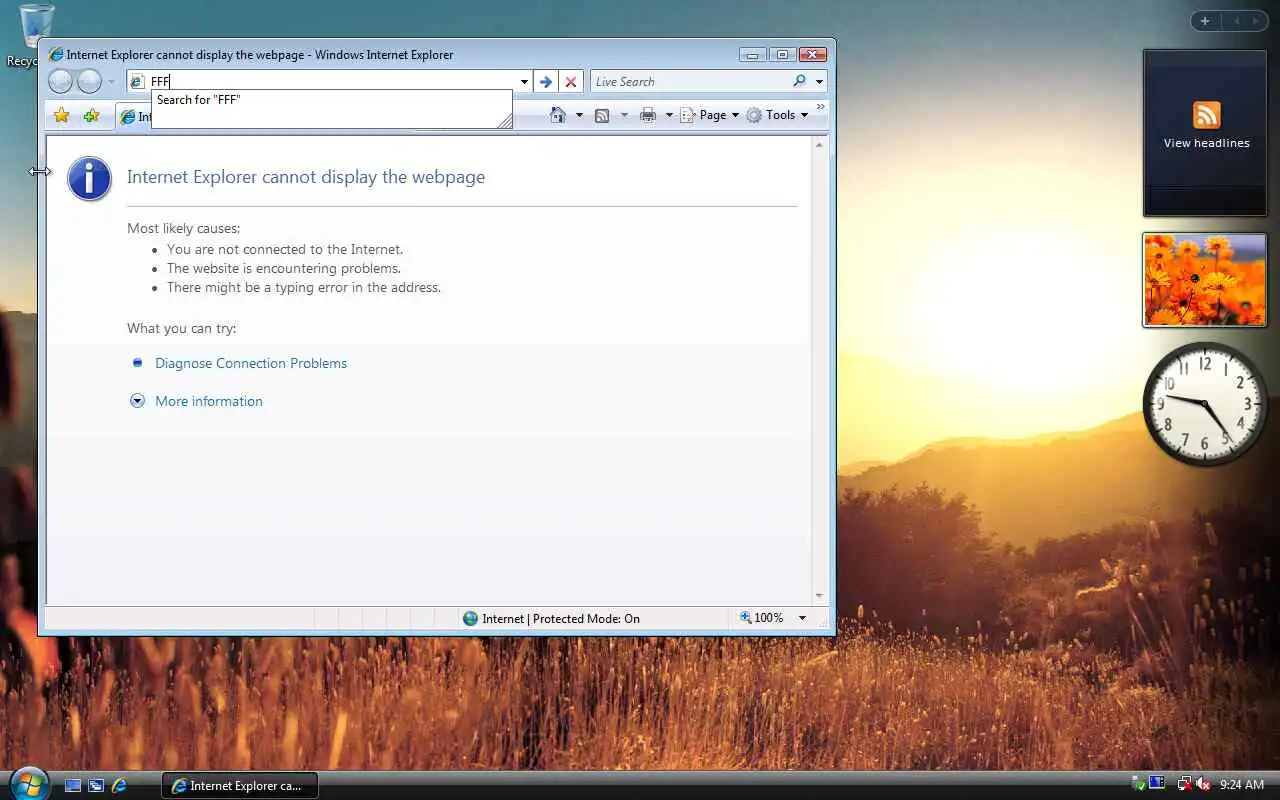This screenshot has height=800, width=1280.
Task: Click the sidebar previous gadgets page arrow
Action: [x=1236, y=21]
